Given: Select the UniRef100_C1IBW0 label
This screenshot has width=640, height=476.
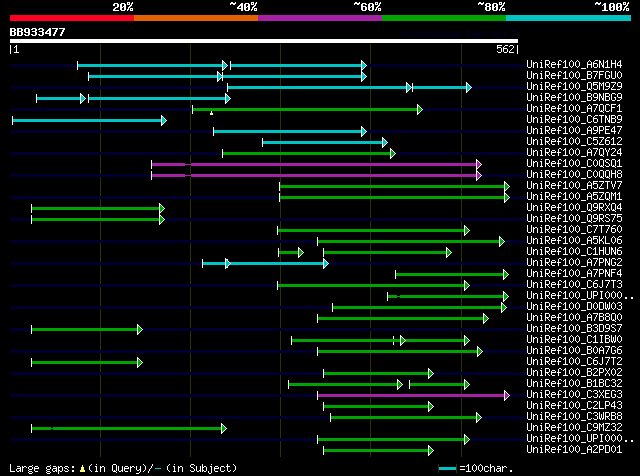Looking at the screenshot, I should [574, 340].
